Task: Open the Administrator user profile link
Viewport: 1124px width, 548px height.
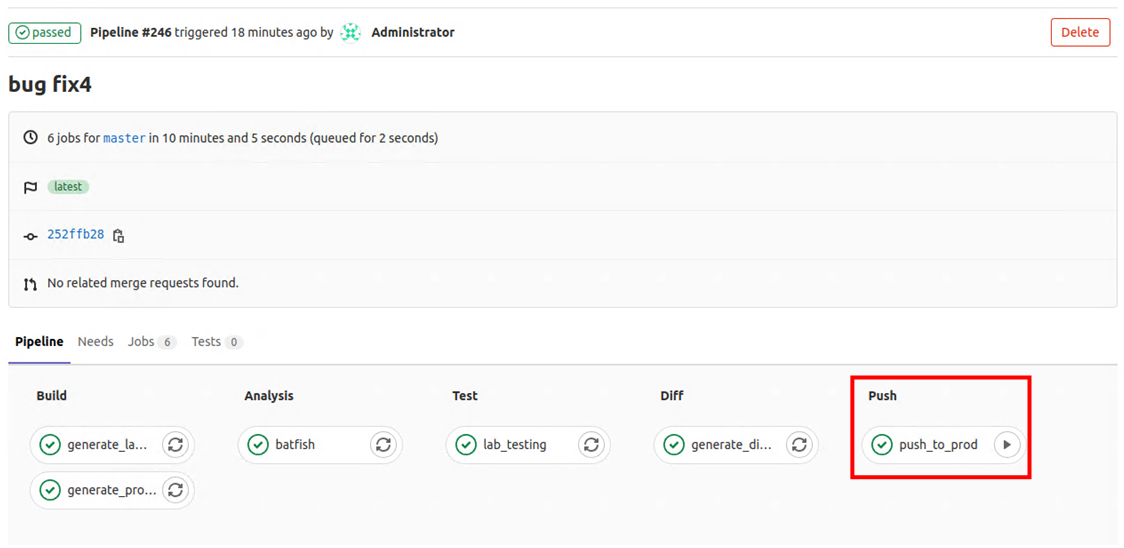Action: pos(413,32)
